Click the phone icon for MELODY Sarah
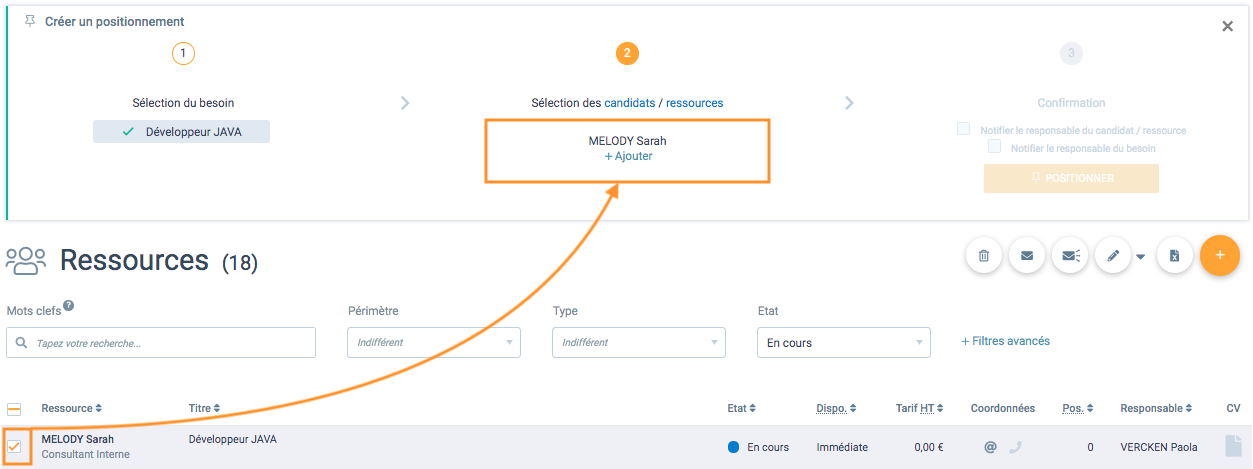 tap(1016, 447)
